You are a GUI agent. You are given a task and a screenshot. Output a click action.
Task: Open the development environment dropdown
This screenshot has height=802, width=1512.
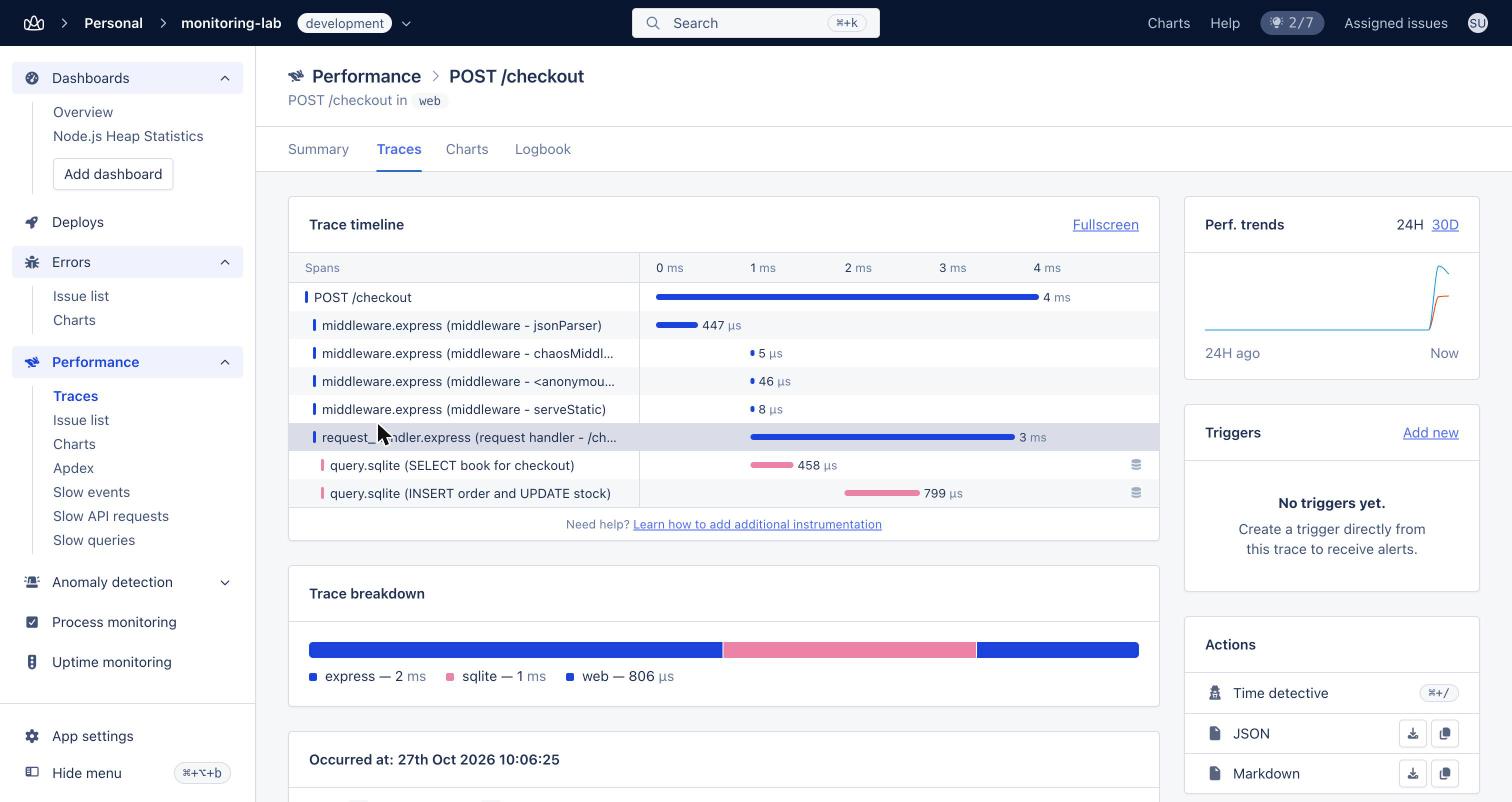coord(406,23)
